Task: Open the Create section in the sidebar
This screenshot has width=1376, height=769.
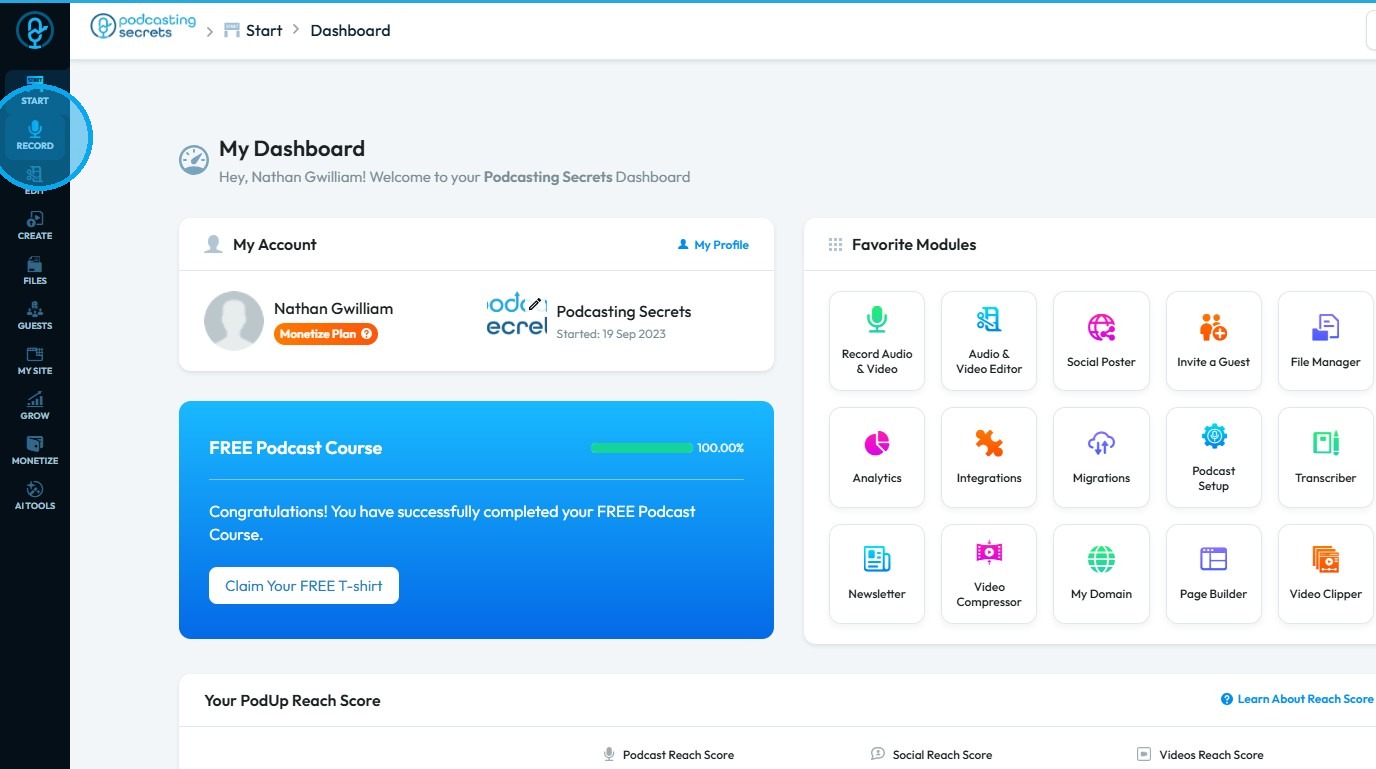Action: point(35,226)
